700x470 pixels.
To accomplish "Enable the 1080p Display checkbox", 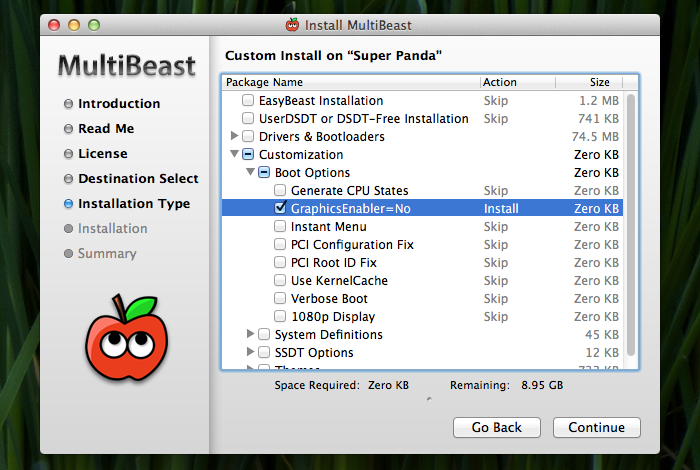I will pyautogui.click(x=280, y=316).
